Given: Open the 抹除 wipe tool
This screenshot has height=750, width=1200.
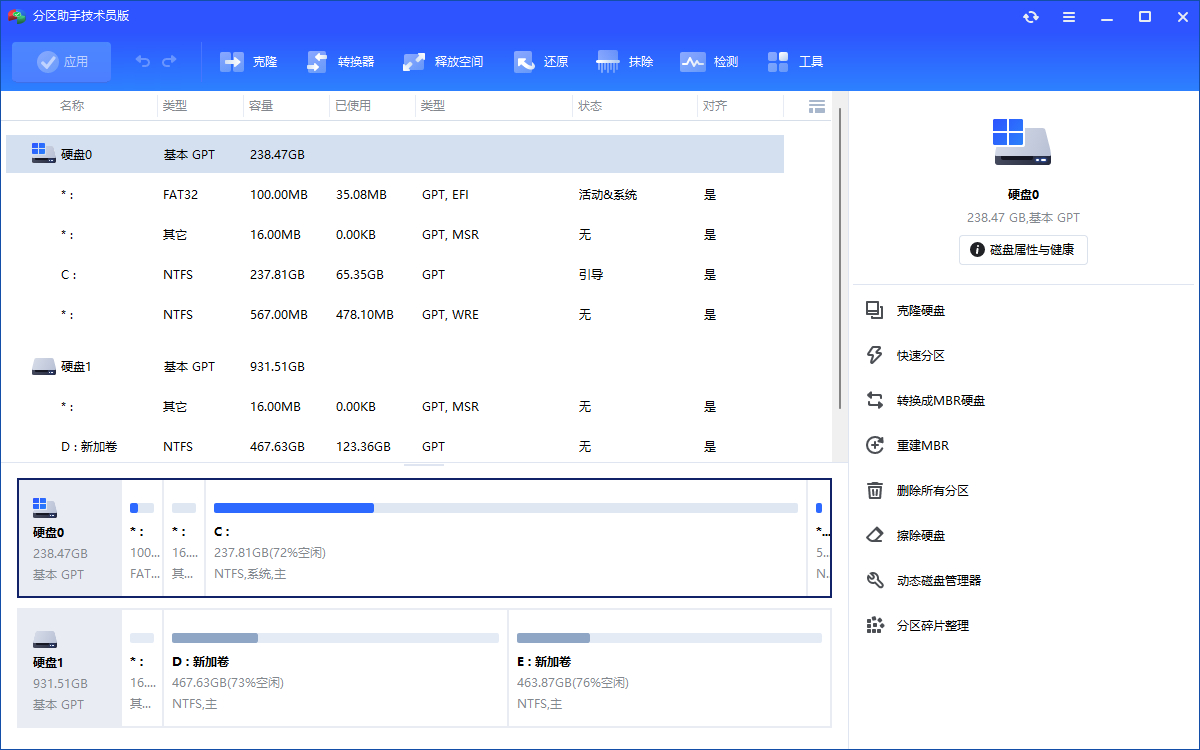Looking at the screenshot, I should [x=625, y=62].
